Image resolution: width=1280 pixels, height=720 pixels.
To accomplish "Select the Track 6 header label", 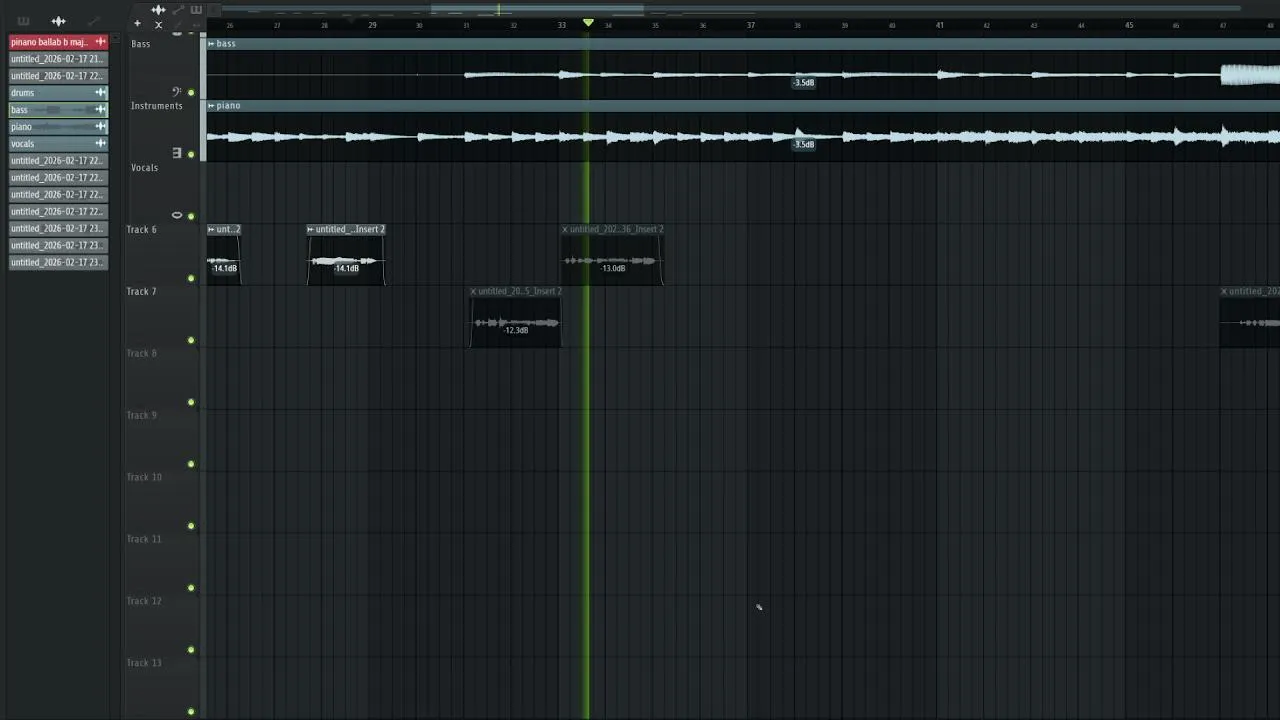I will click(141, 230).
